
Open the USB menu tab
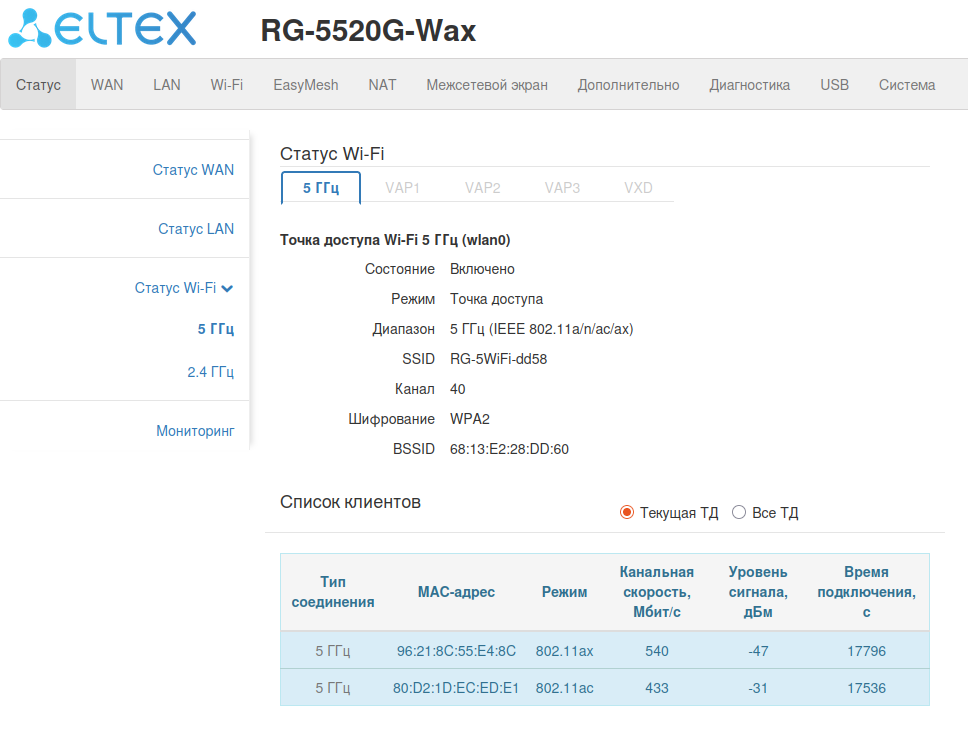[x=834, y=85]
